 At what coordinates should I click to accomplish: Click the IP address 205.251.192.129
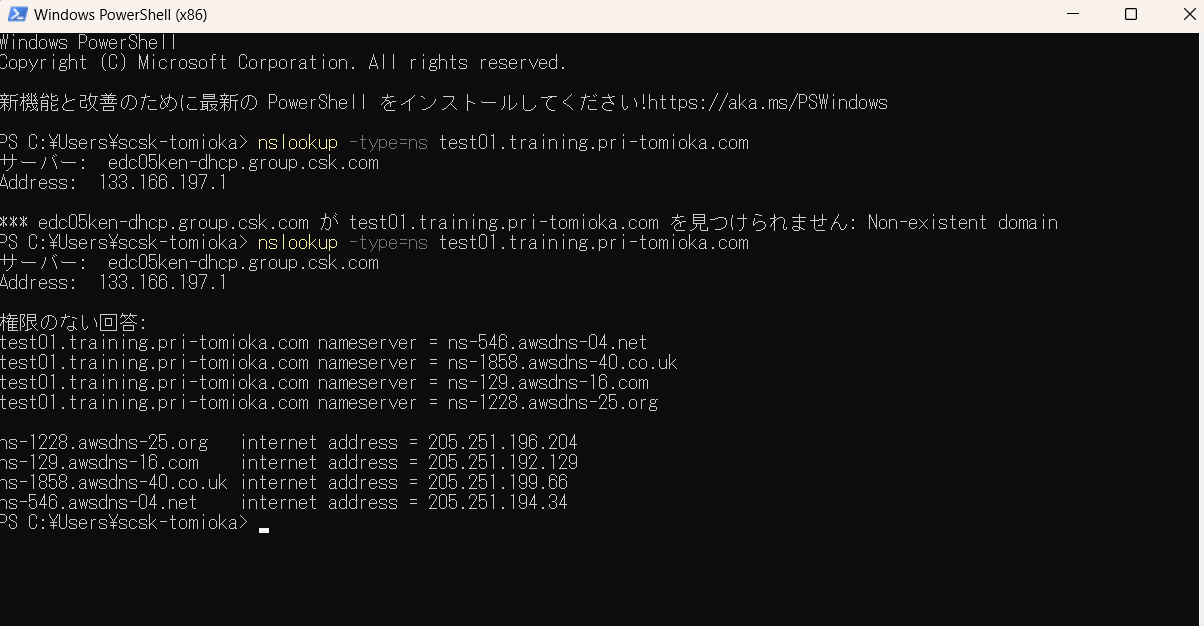click(502, 463)
